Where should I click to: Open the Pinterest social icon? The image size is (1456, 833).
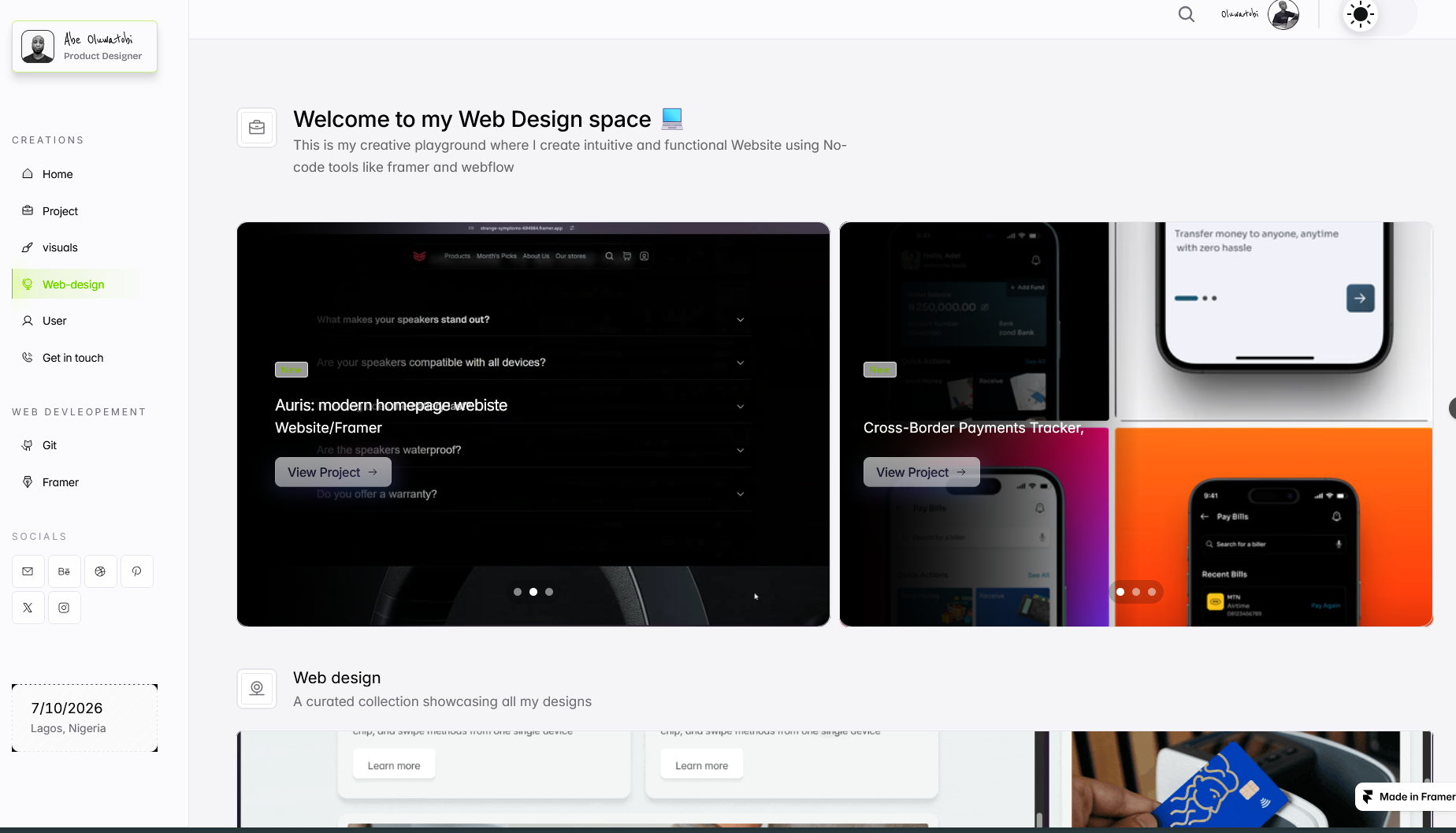(137, 571)
